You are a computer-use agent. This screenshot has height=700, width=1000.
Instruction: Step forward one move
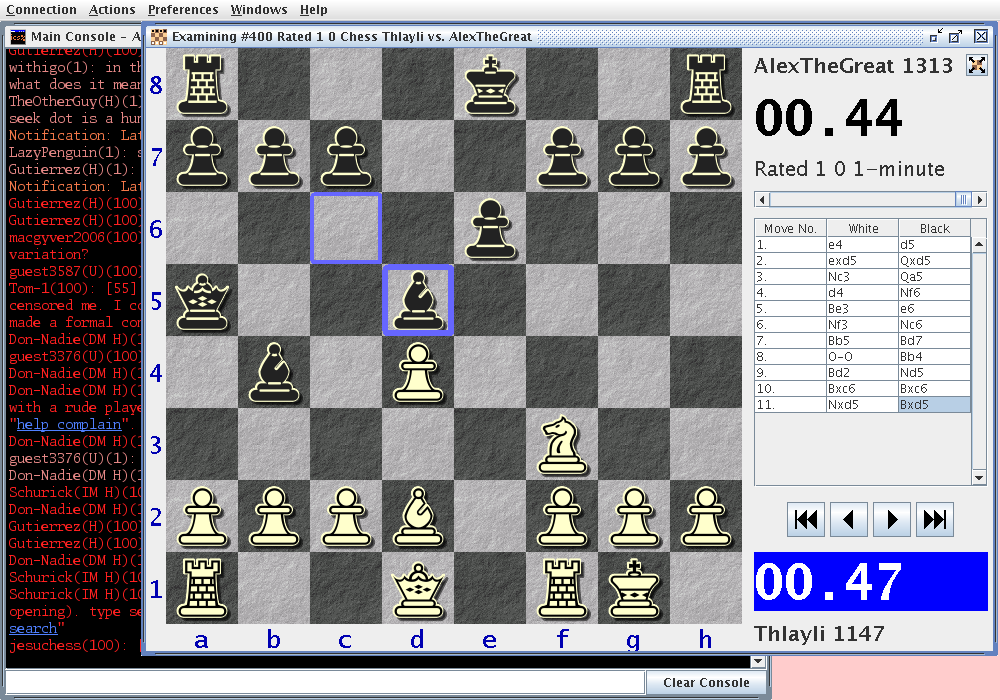click(x=892, y=520)
